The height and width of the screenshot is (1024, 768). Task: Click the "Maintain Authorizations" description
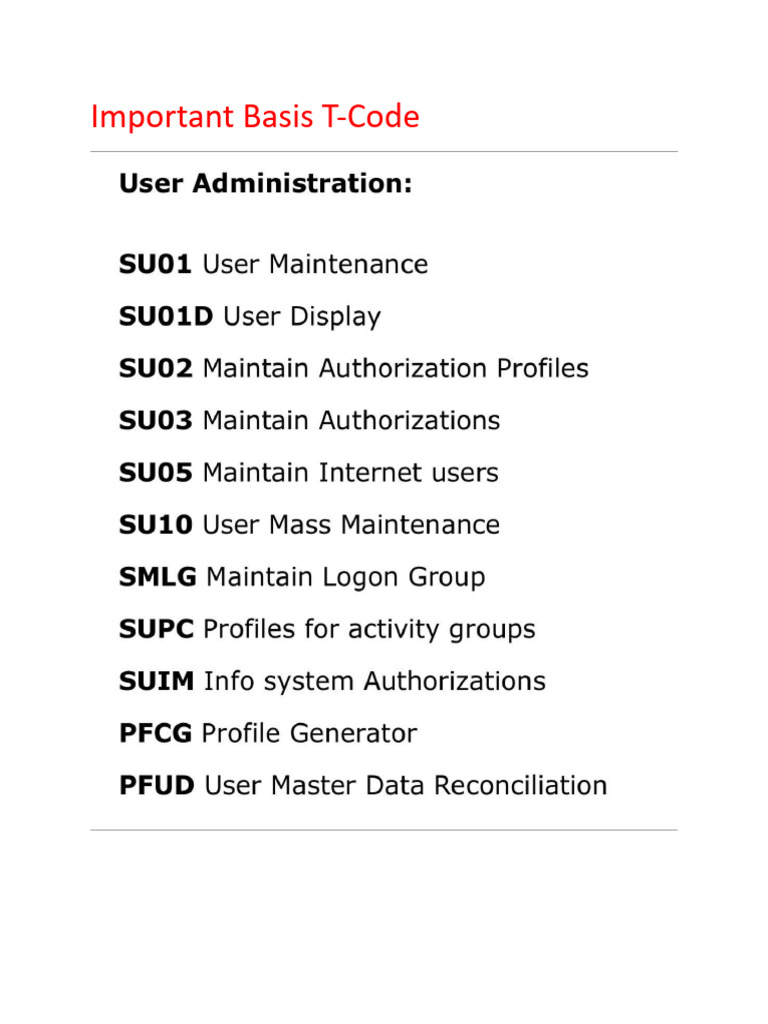351,421
